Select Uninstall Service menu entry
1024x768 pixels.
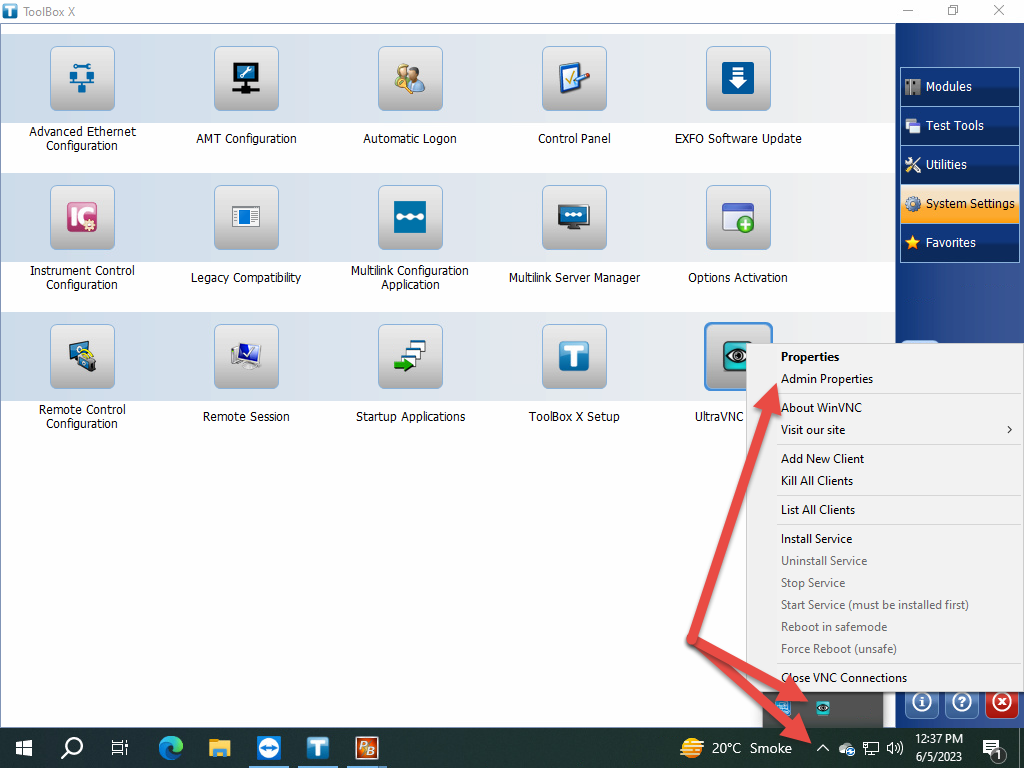(x=886, y=561)
